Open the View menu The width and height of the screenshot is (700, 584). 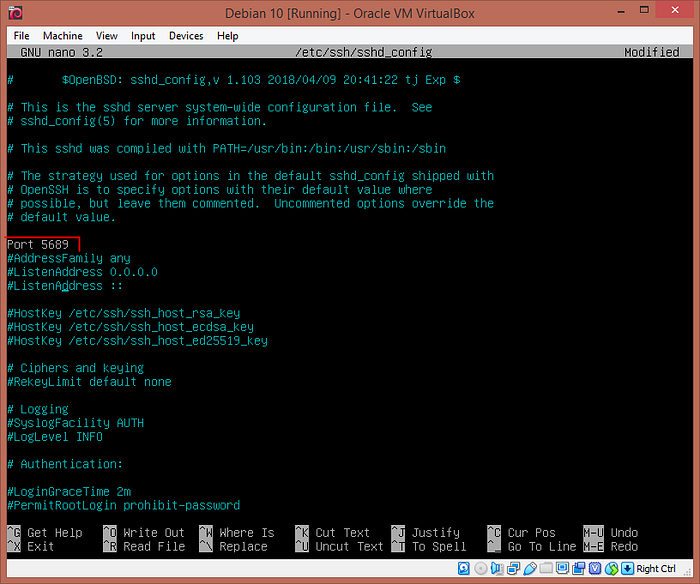tap(107, 36)
